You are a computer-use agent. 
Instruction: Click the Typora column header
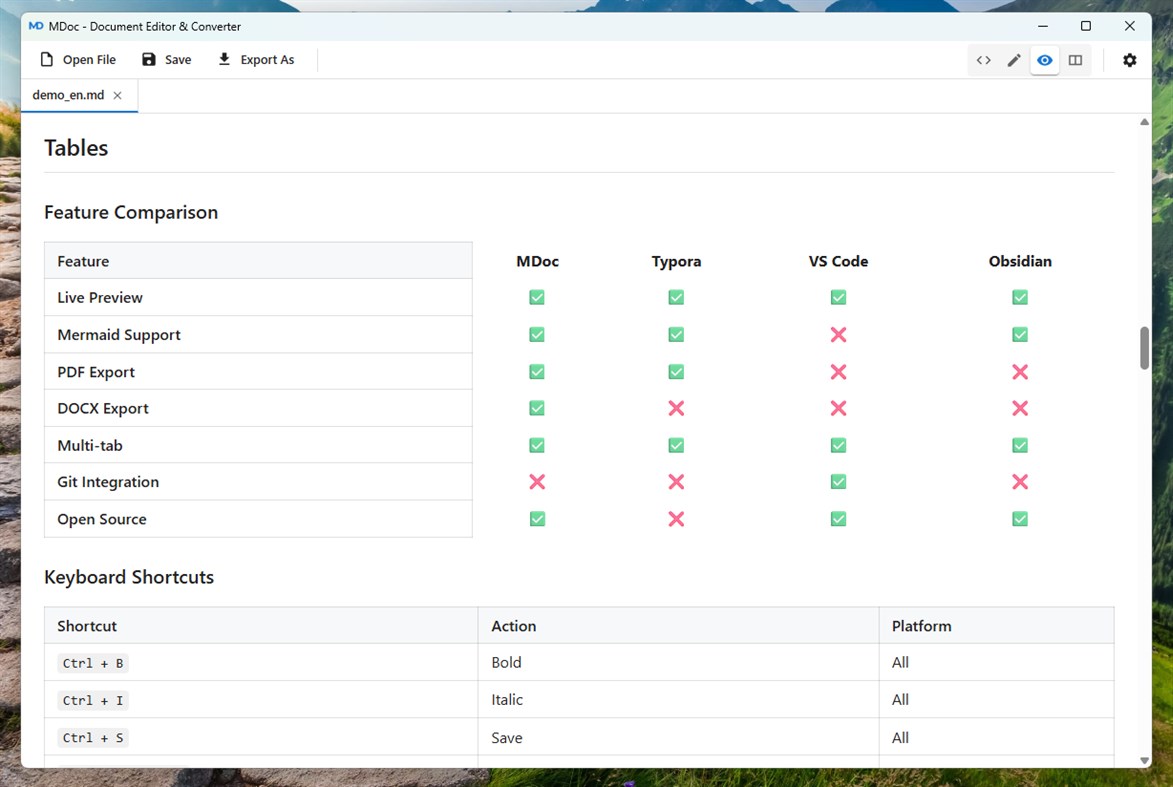coord(676,262)
